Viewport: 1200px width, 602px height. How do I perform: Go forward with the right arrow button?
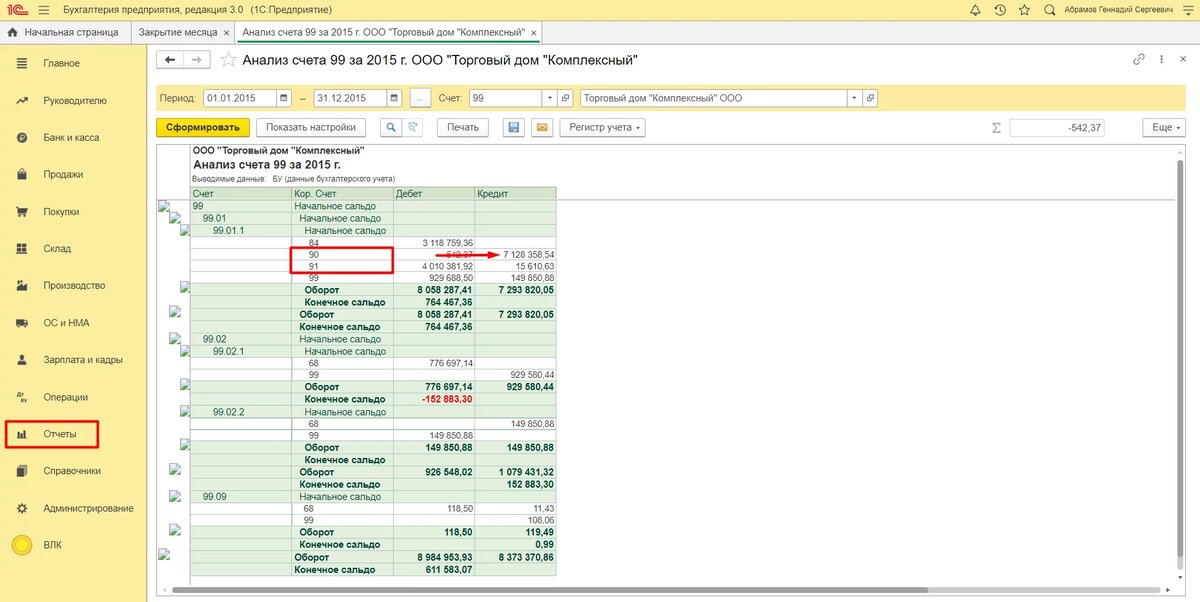pos(196,60)
